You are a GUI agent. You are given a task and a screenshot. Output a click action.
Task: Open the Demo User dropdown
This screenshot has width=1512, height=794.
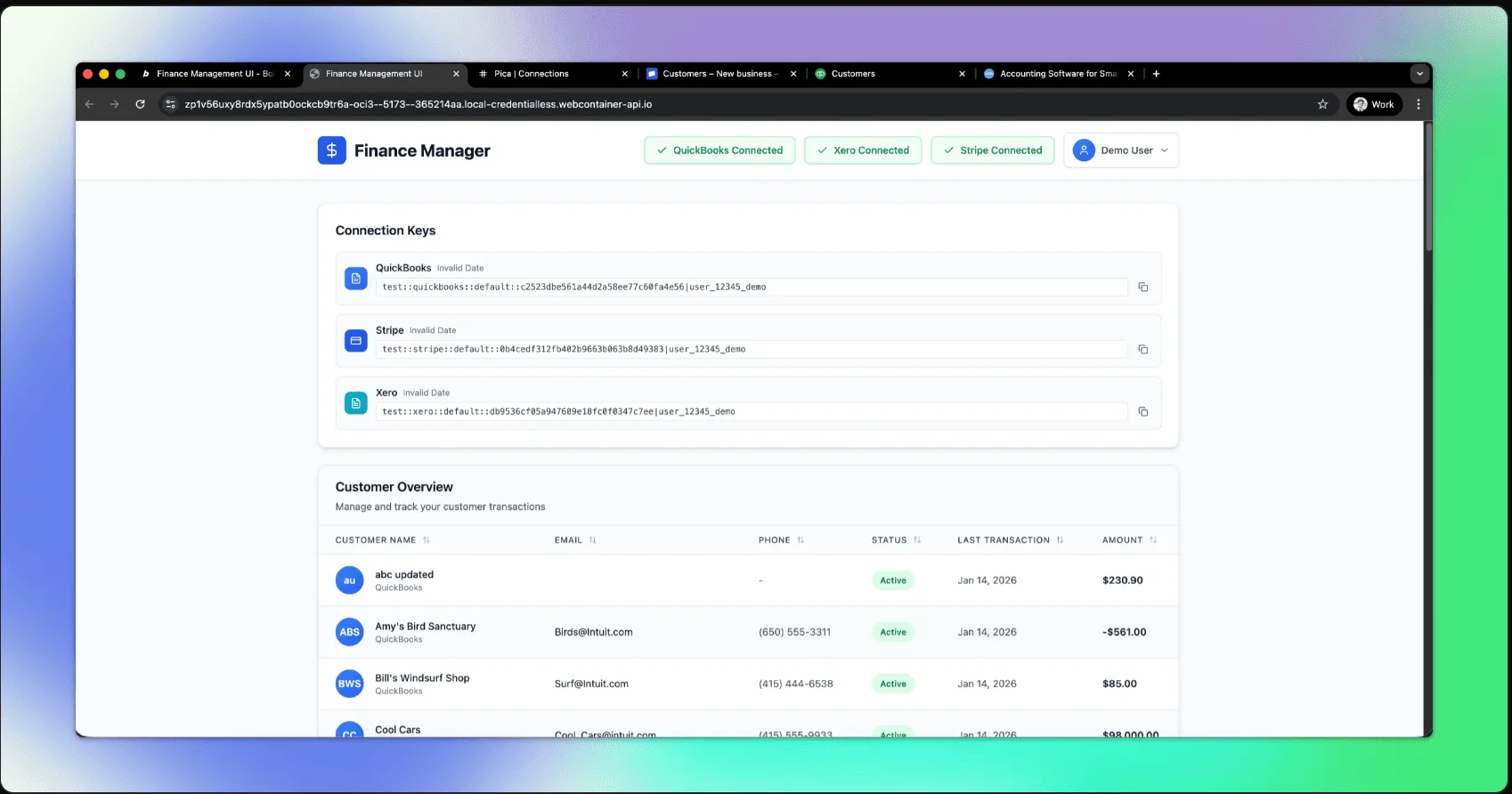tap(1121, 150)
